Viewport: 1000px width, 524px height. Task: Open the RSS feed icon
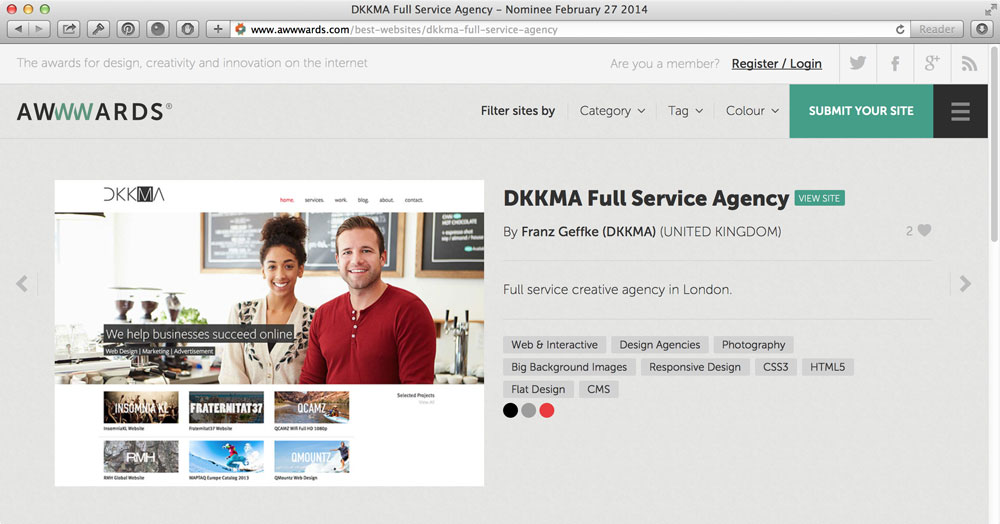969,63
